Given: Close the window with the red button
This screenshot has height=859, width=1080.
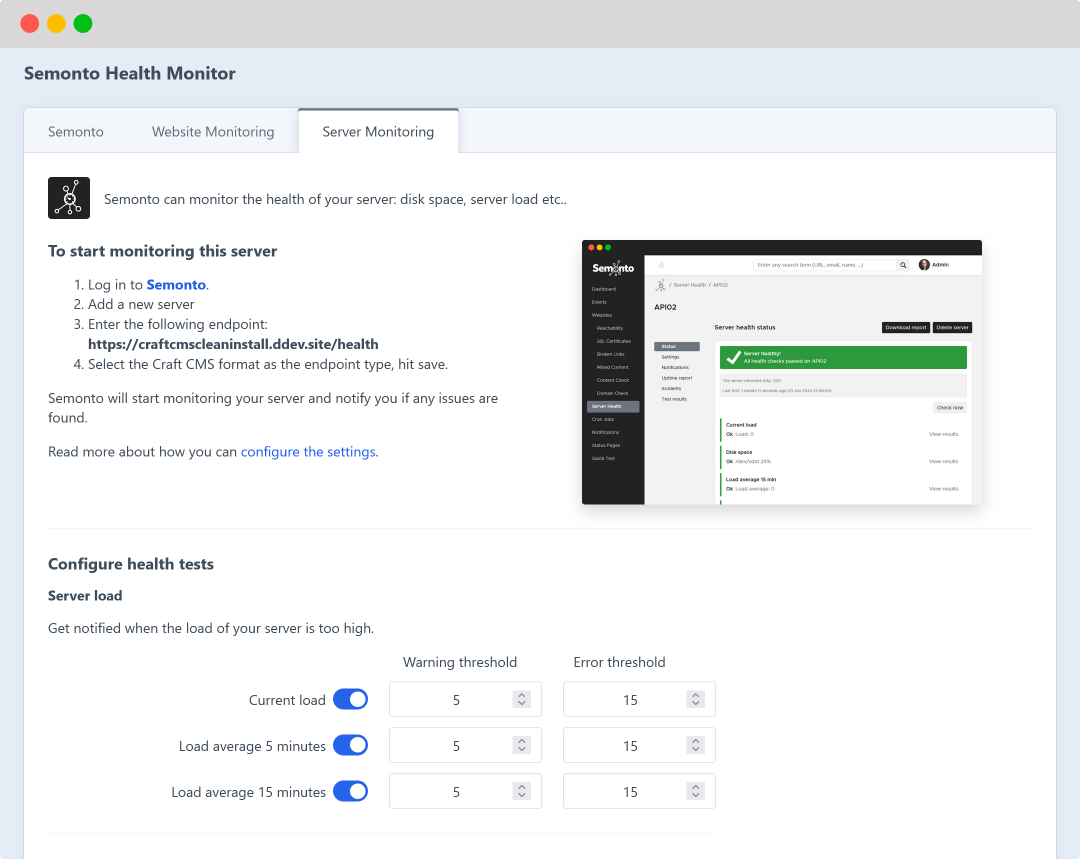Looking at the screenshot, I should click(x=30, y=23).
